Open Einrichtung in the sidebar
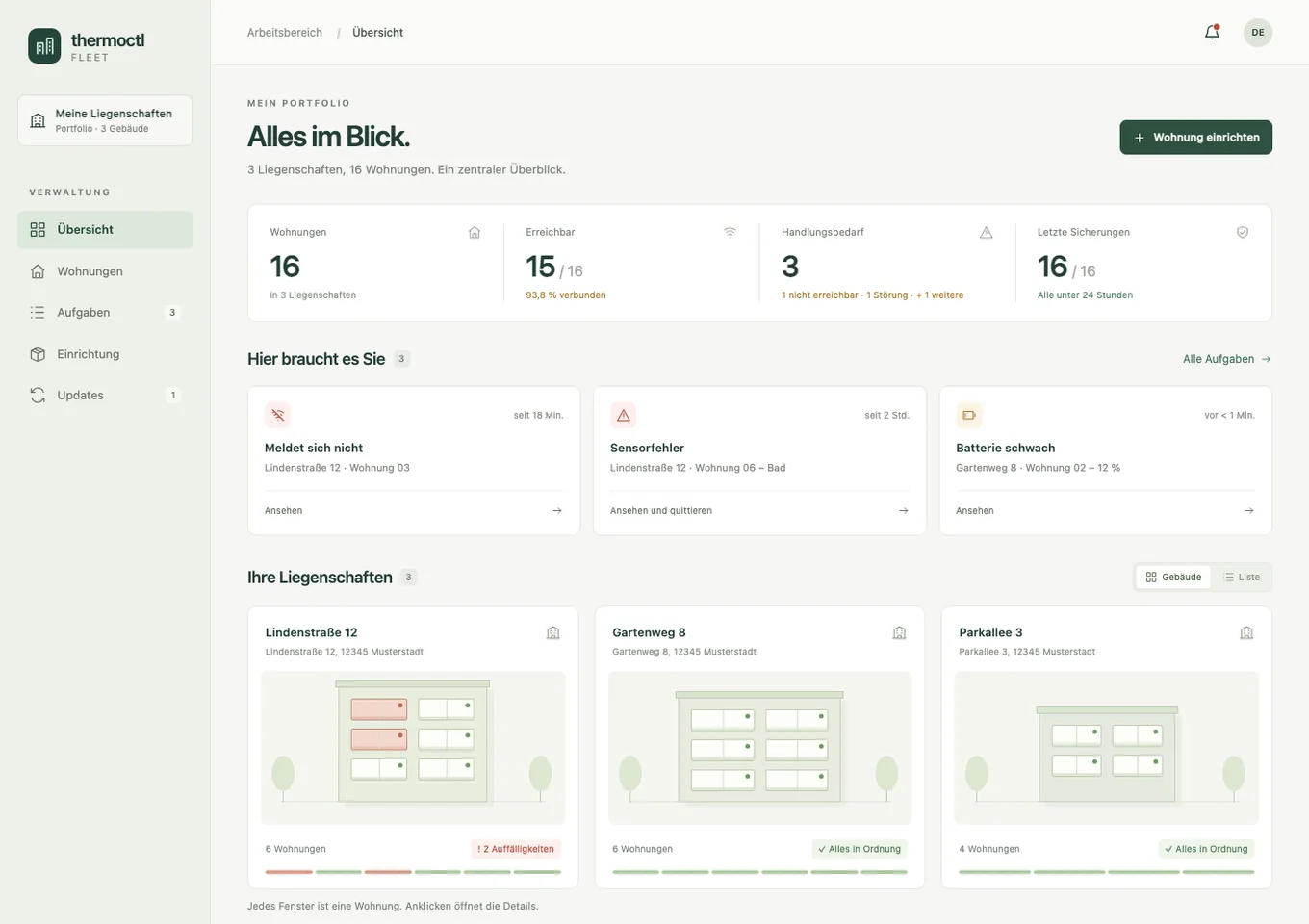This screenshot has width=1309, height=924. coord(105,354)
